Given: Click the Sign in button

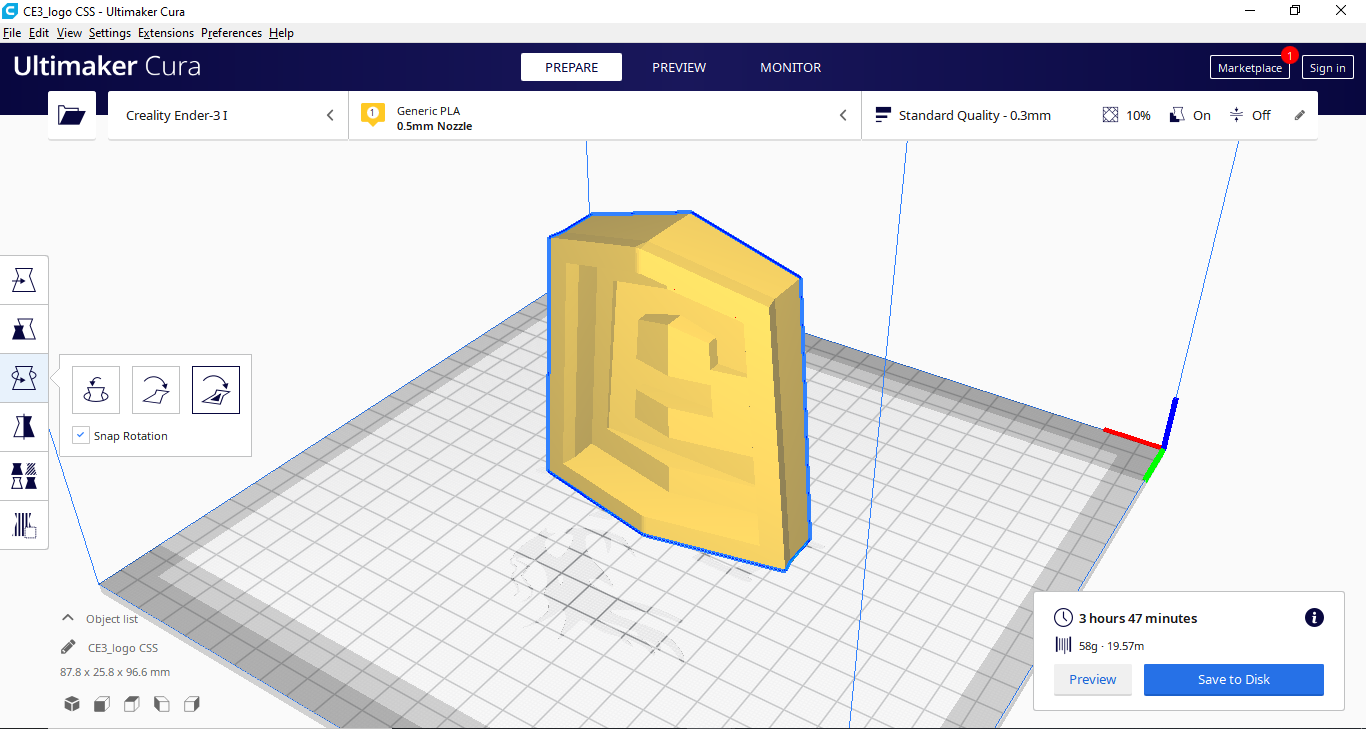Looking at the screenshot, I should pyautogui.click(x=1328, y=67).
